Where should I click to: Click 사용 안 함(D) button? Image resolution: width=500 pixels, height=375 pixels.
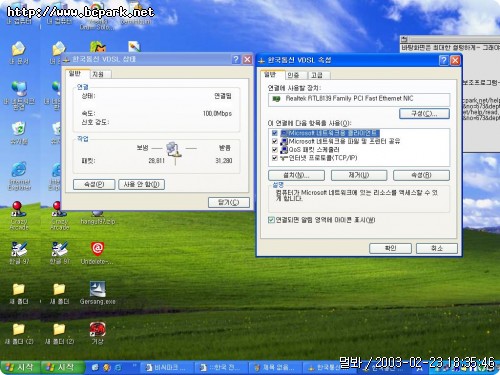click(x=142, y=184)
